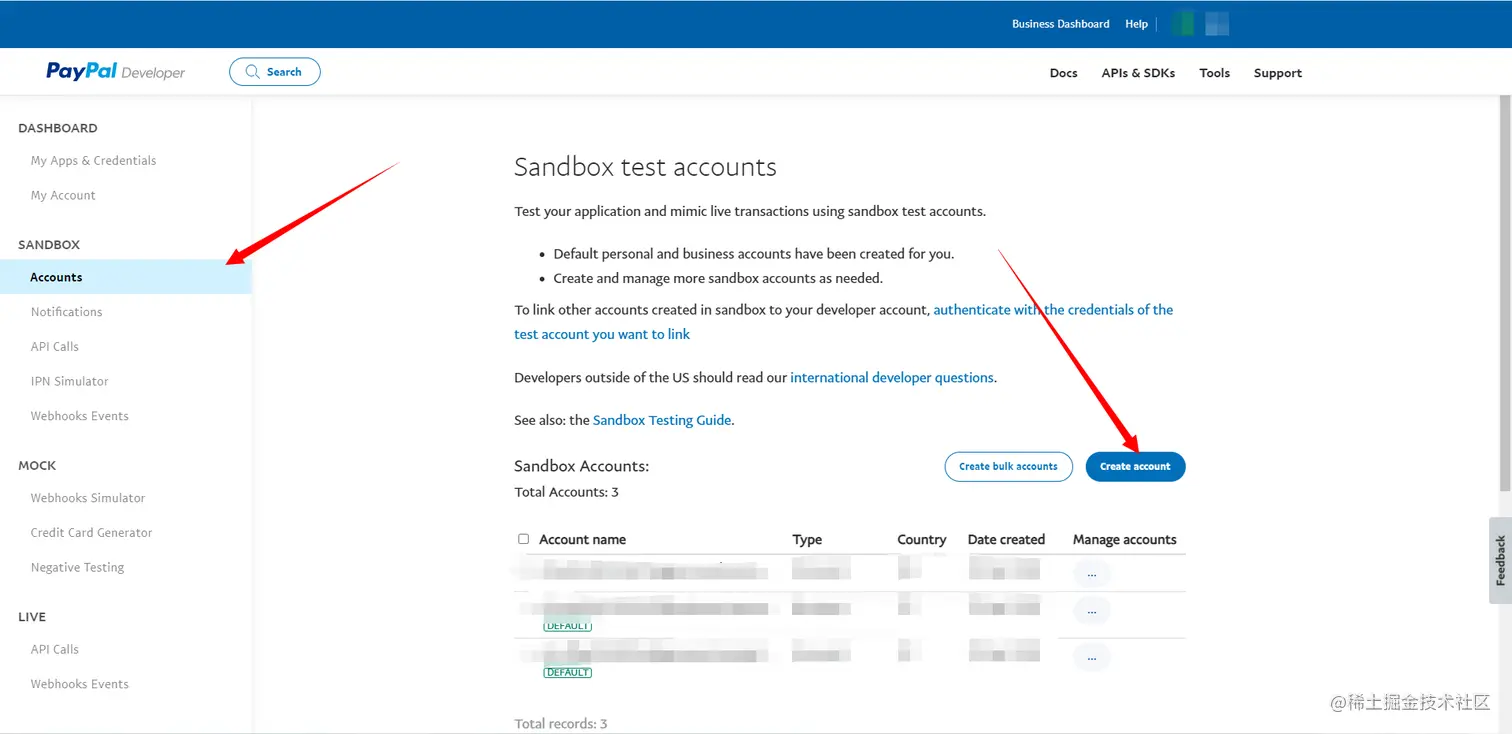Open the Credit Card Generator
Screen dimensions: 1512x734
pyautogui.click(x=91, y=533)
